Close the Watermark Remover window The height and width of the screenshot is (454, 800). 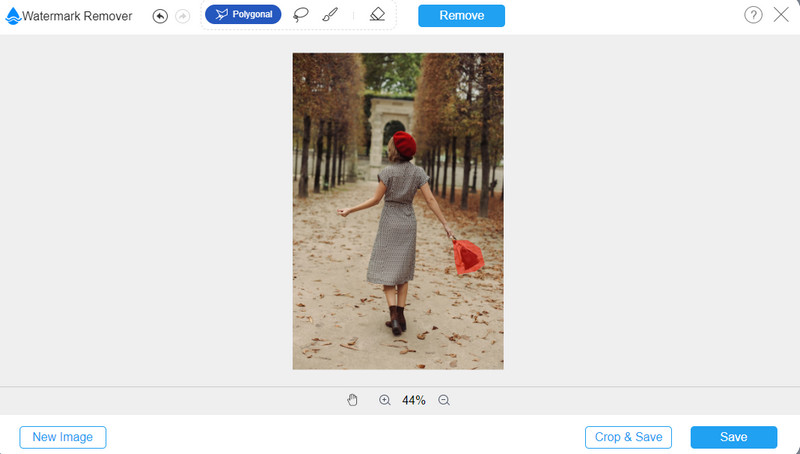pyautogui.click(x=781, y=15)
